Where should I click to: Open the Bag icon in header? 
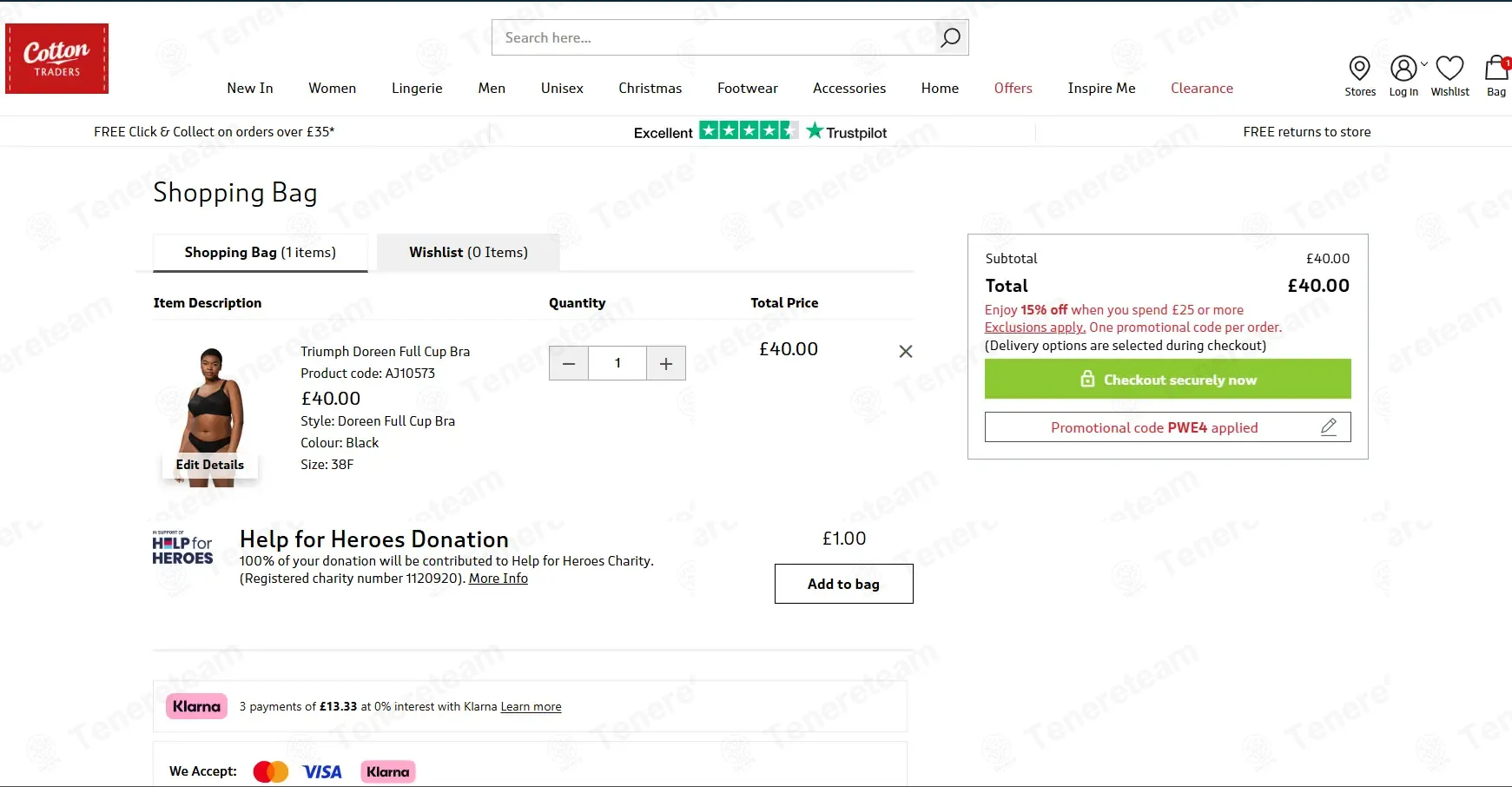pos(1495,68)
